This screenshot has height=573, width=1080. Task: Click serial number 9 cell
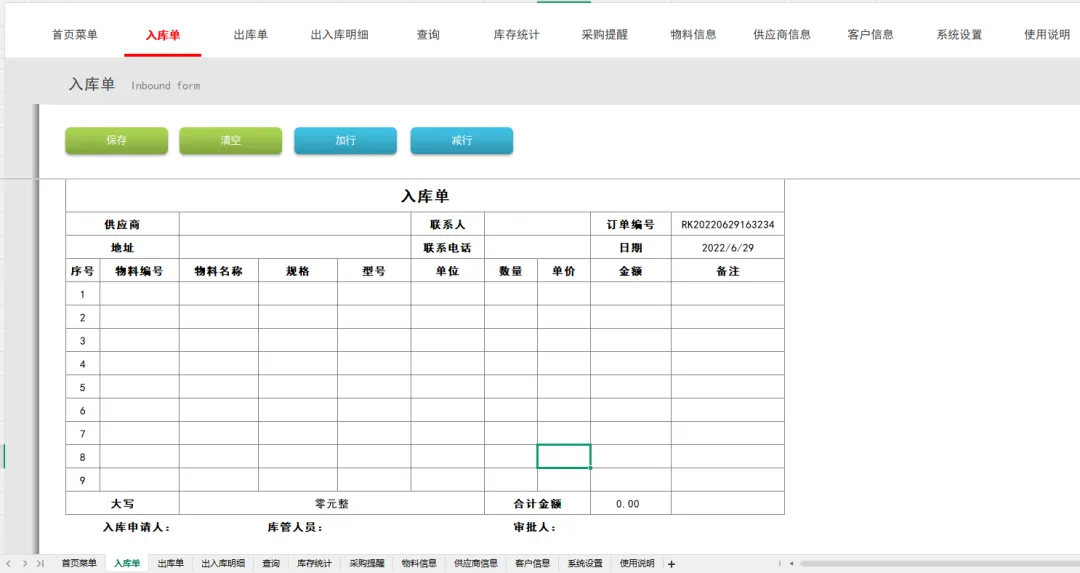tap(83, 480)
